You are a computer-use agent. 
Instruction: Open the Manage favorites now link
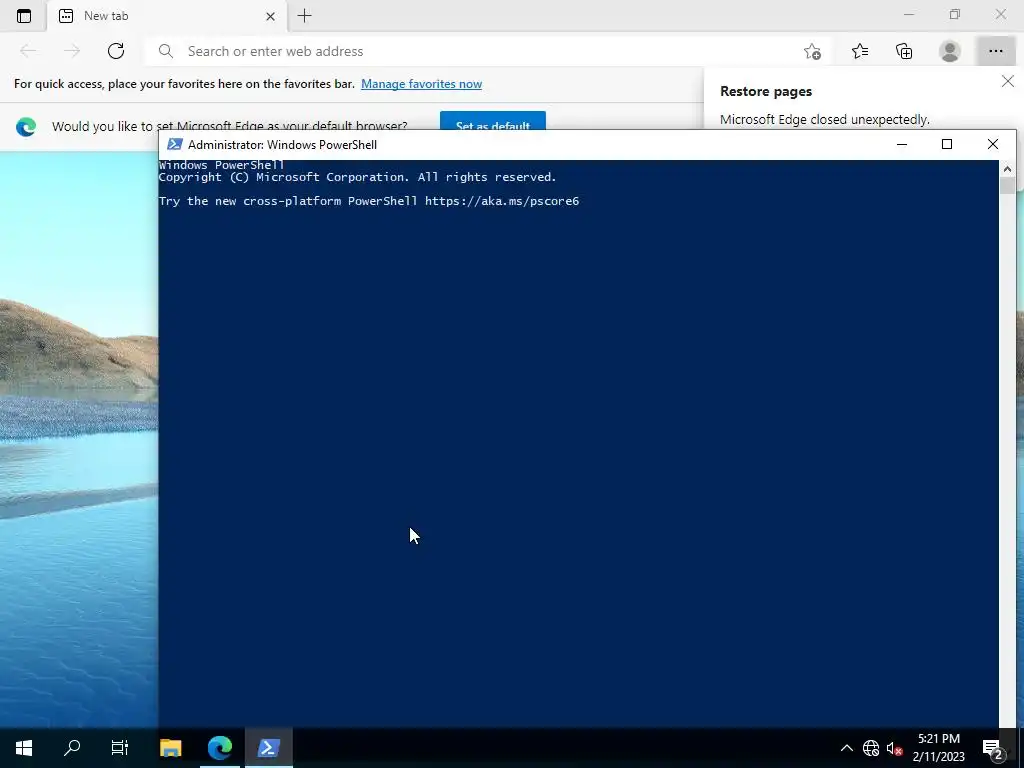(x=421, y=84)
